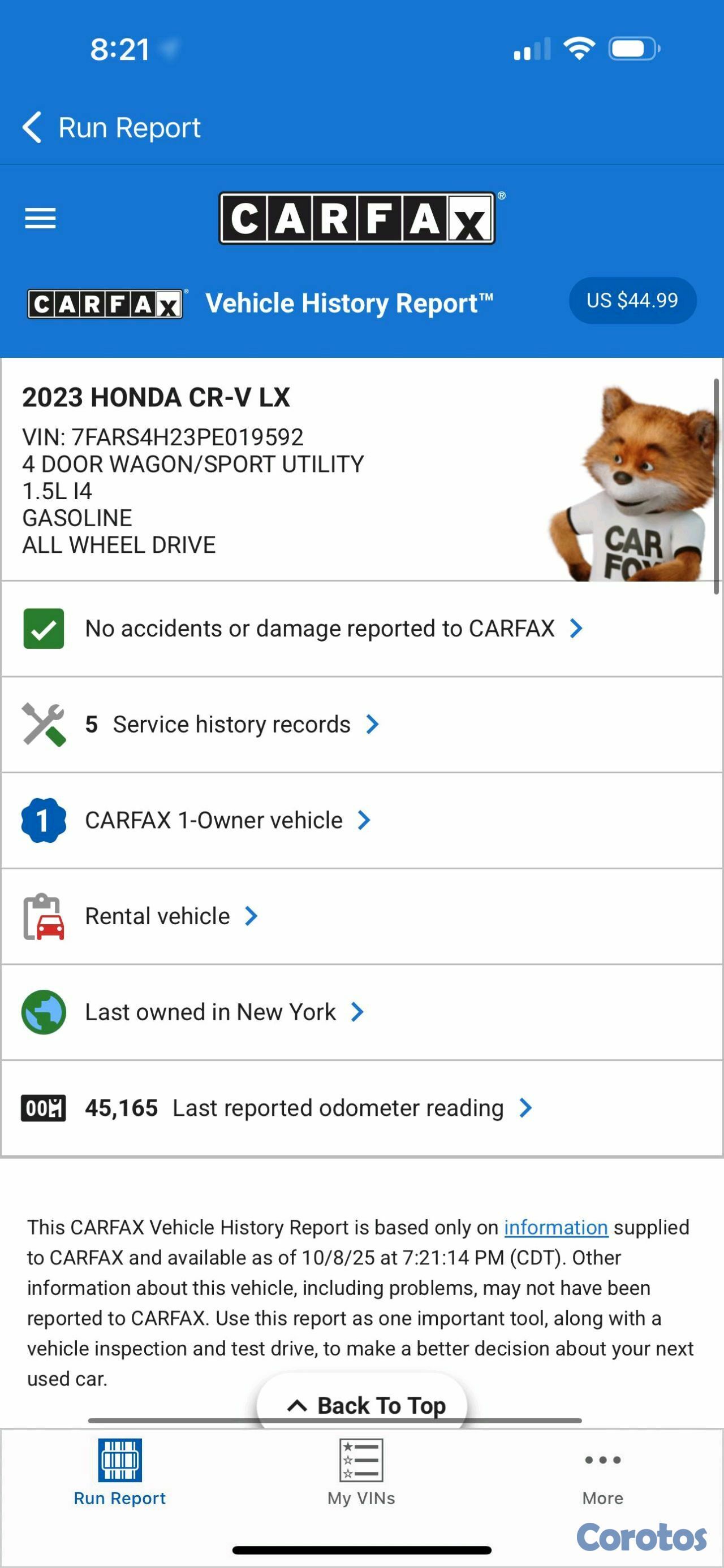Select the Run Report bottom tab

click(x=120, y=1472)
